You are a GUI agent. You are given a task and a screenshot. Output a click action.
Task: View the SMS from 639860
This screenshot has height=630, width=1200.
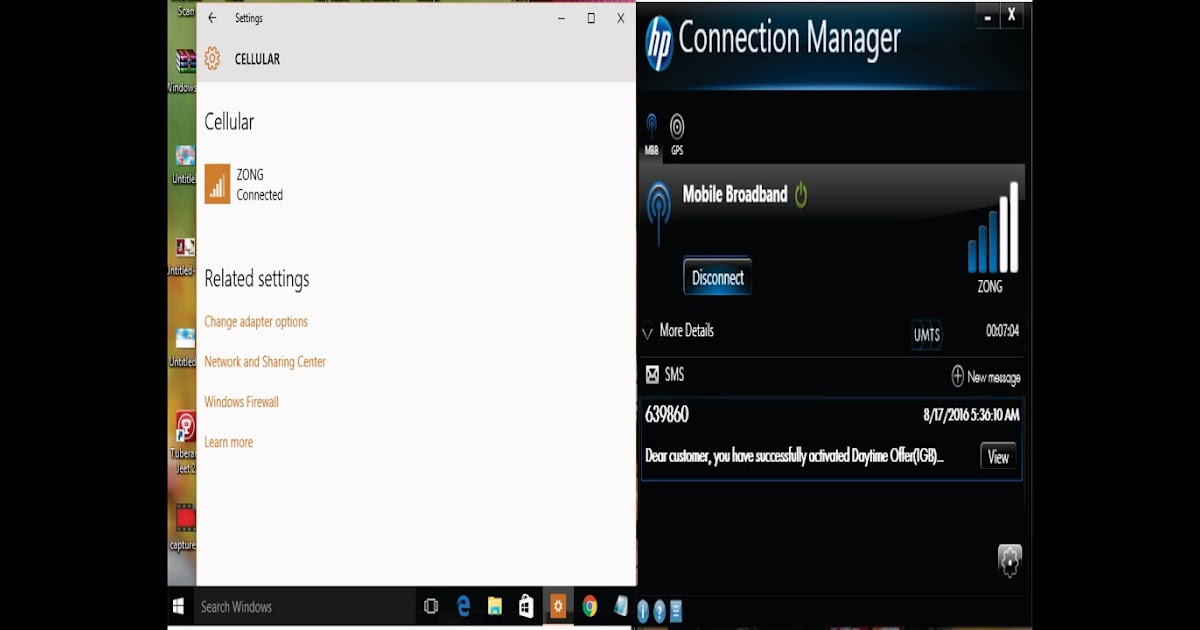coord(998,457)
